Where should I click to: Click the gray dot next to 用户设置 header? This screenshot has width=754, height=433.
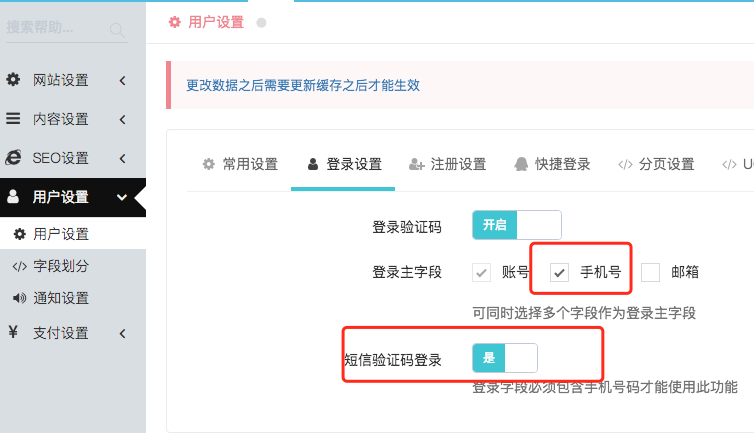click(x=261, y=23)
